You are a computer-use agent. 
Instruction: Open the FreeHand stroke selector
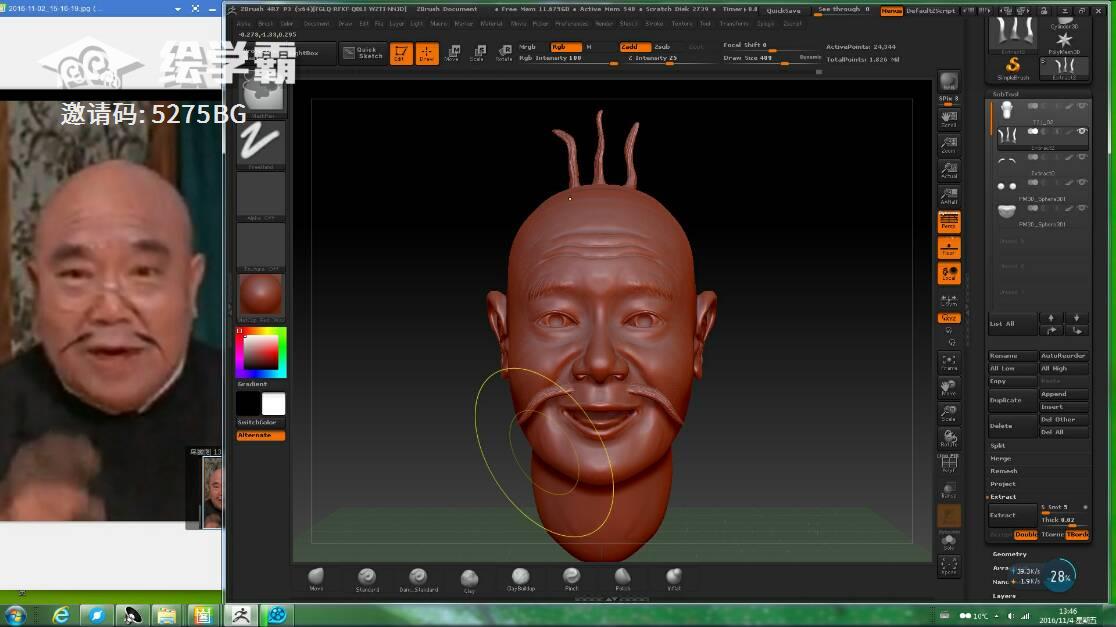261,142
